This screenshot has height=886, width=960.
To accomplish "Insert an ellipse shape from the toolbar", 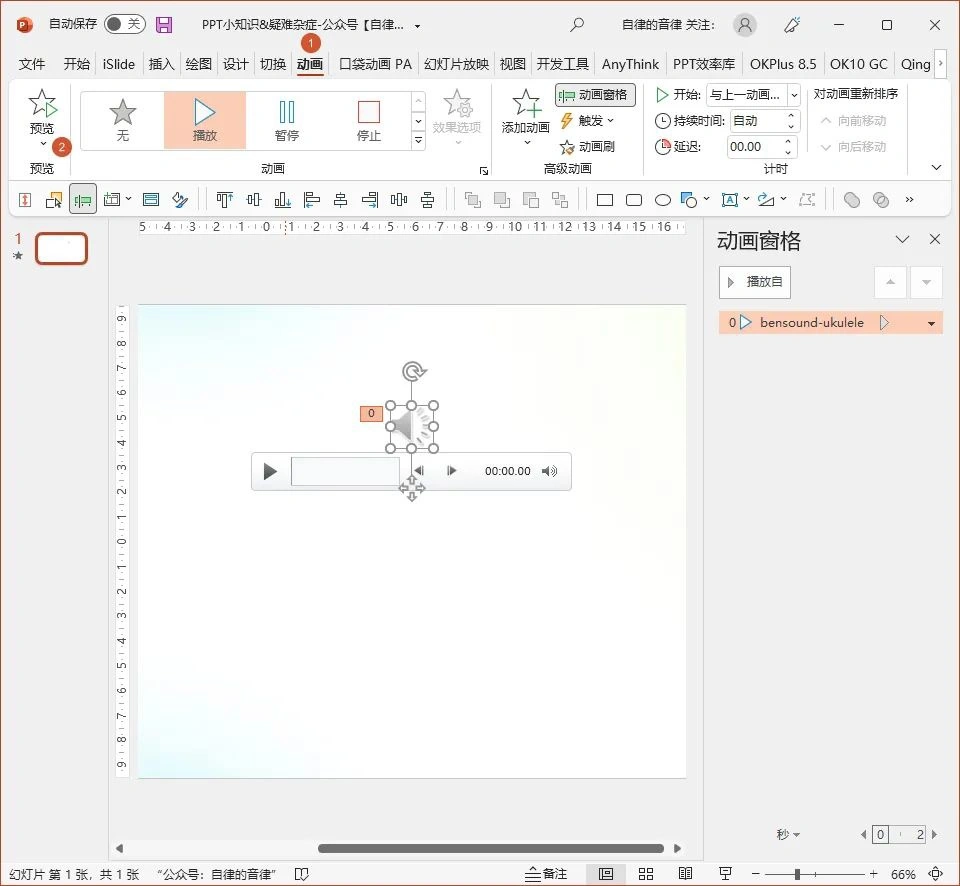I will [662, 199].
